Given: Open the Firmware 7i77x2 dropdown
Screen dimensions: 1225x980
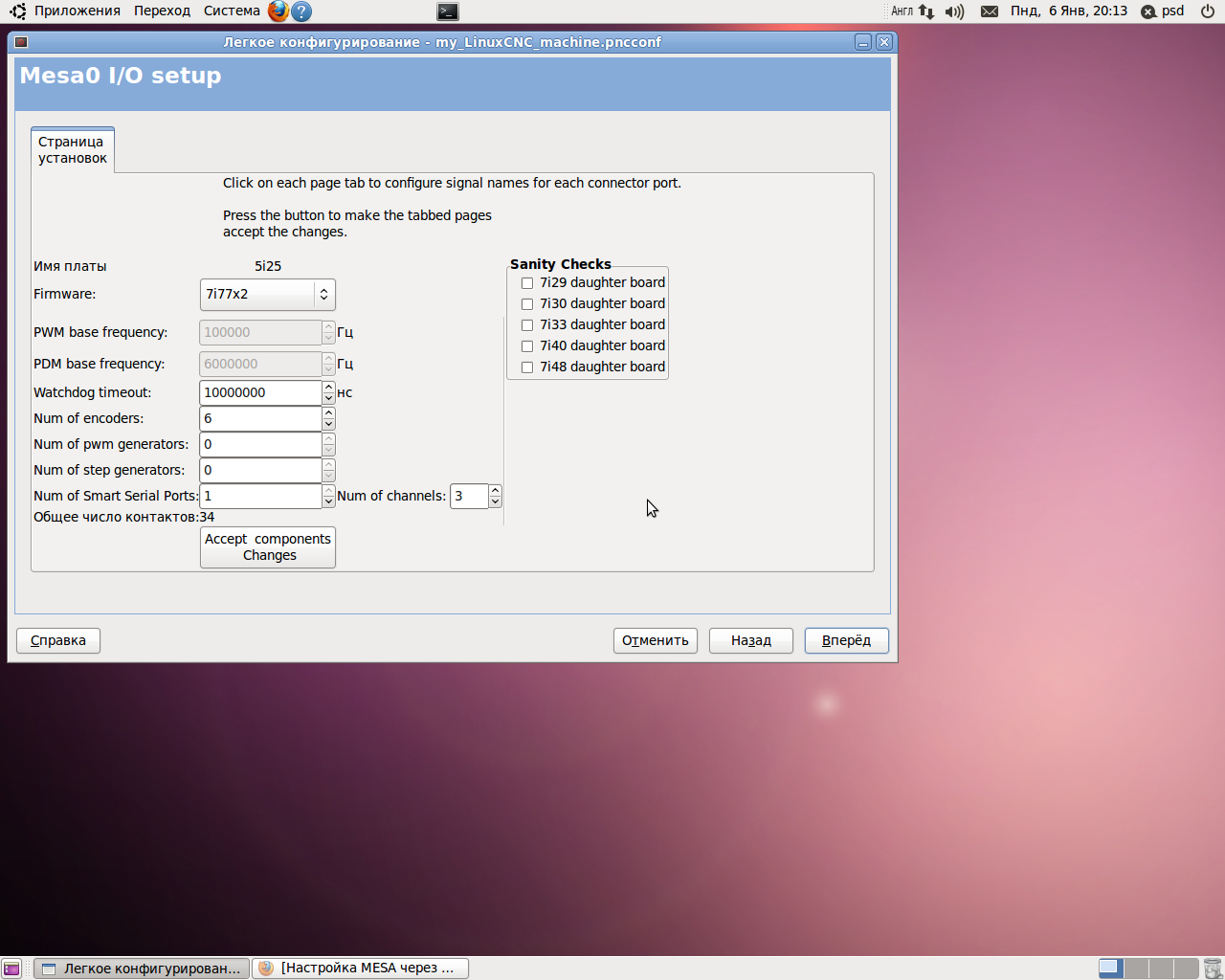Looking at the screenshot, I should coord(268,295).
